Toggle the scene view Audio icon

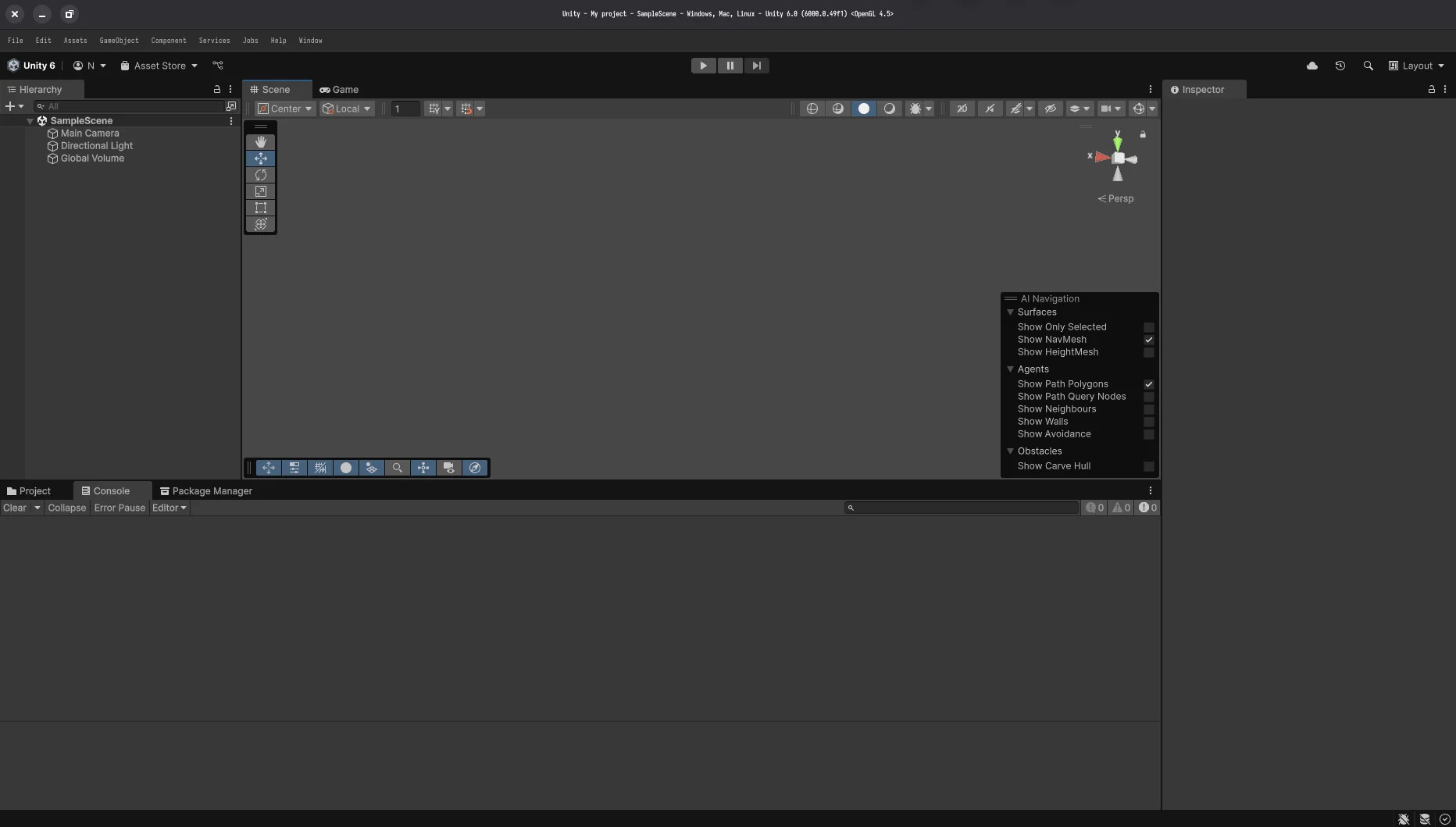[989, 109]
